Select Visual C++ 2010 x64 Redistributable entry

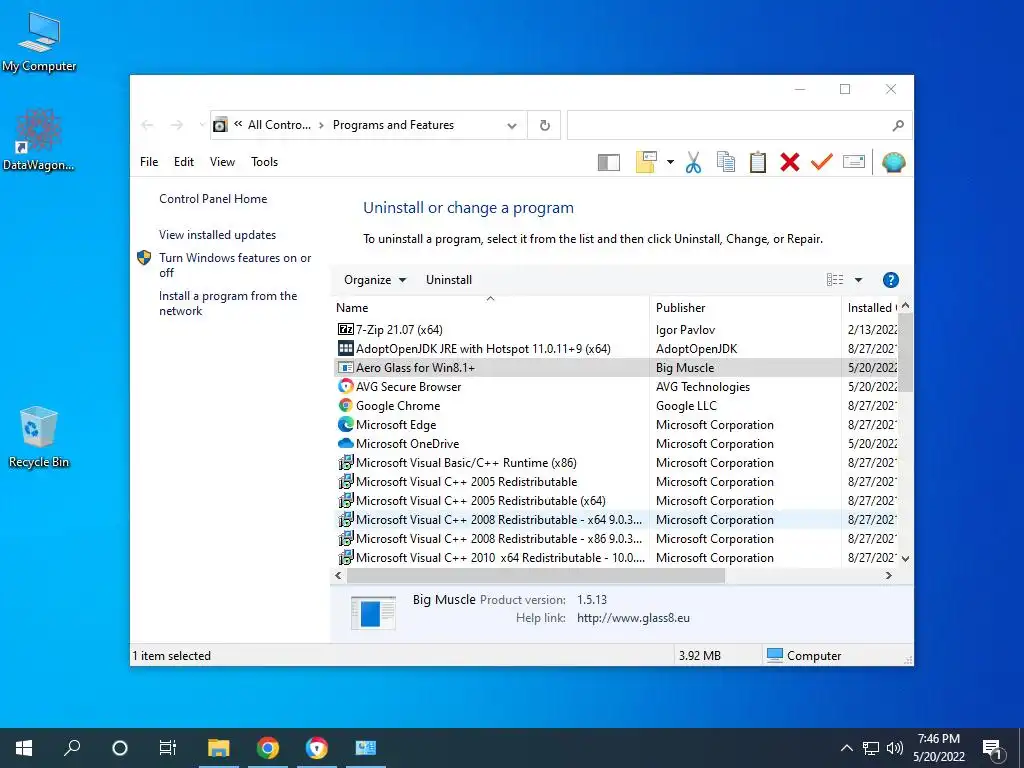614,558
